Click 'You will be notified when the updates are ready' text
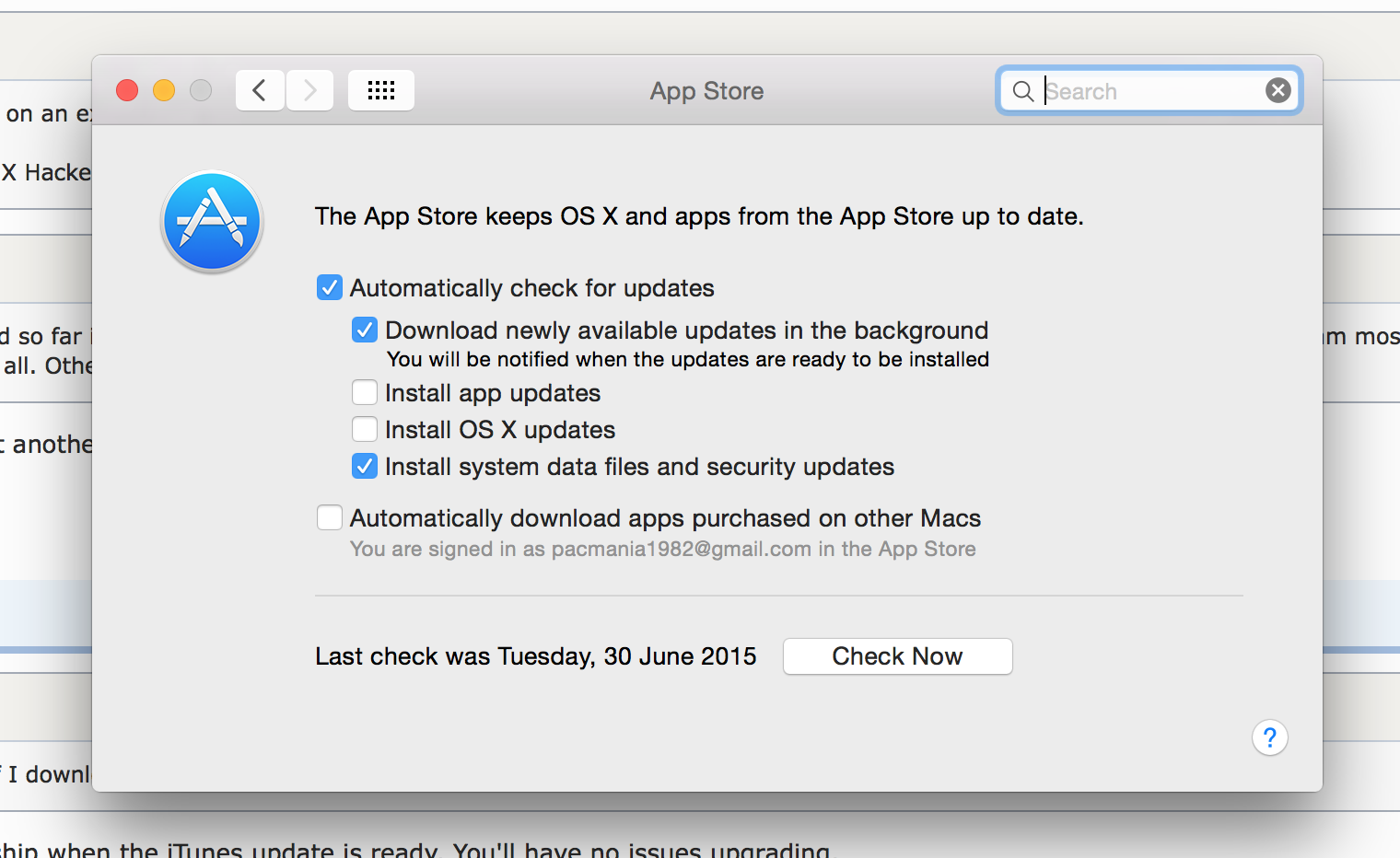 pos(688,359)
